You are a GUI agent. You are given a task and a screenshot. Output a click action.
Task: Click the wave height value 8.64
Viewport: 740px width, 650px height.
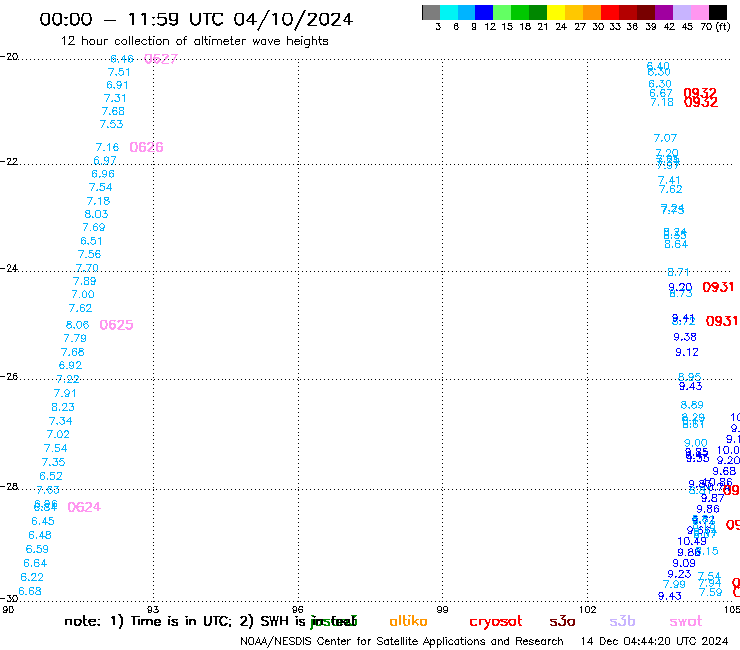(676, 245)
